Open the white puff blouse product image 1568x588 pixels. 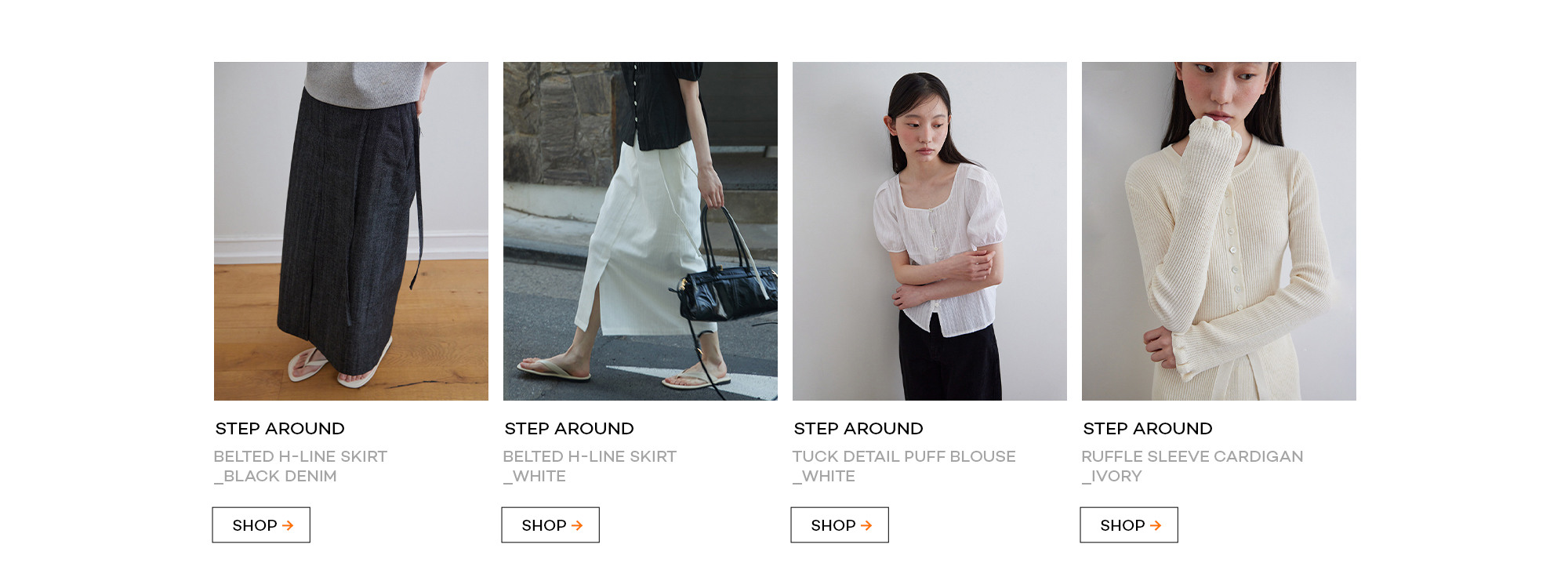(930, 231)
